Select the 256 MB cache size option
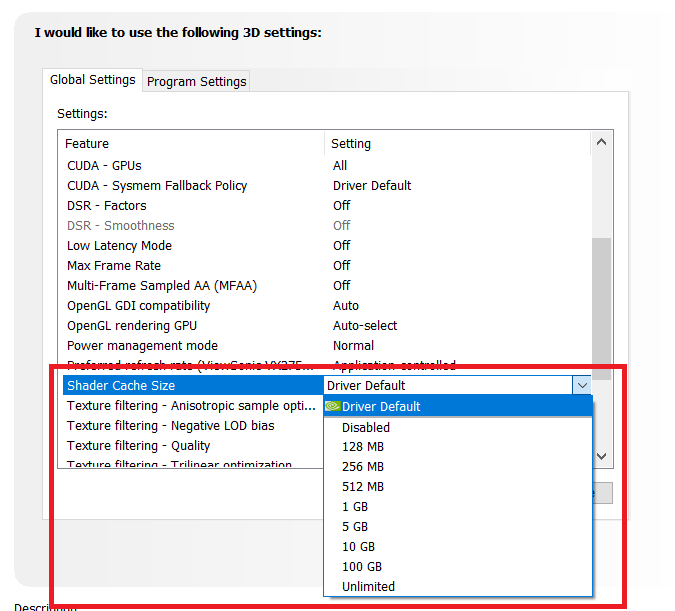 (362, 467)
